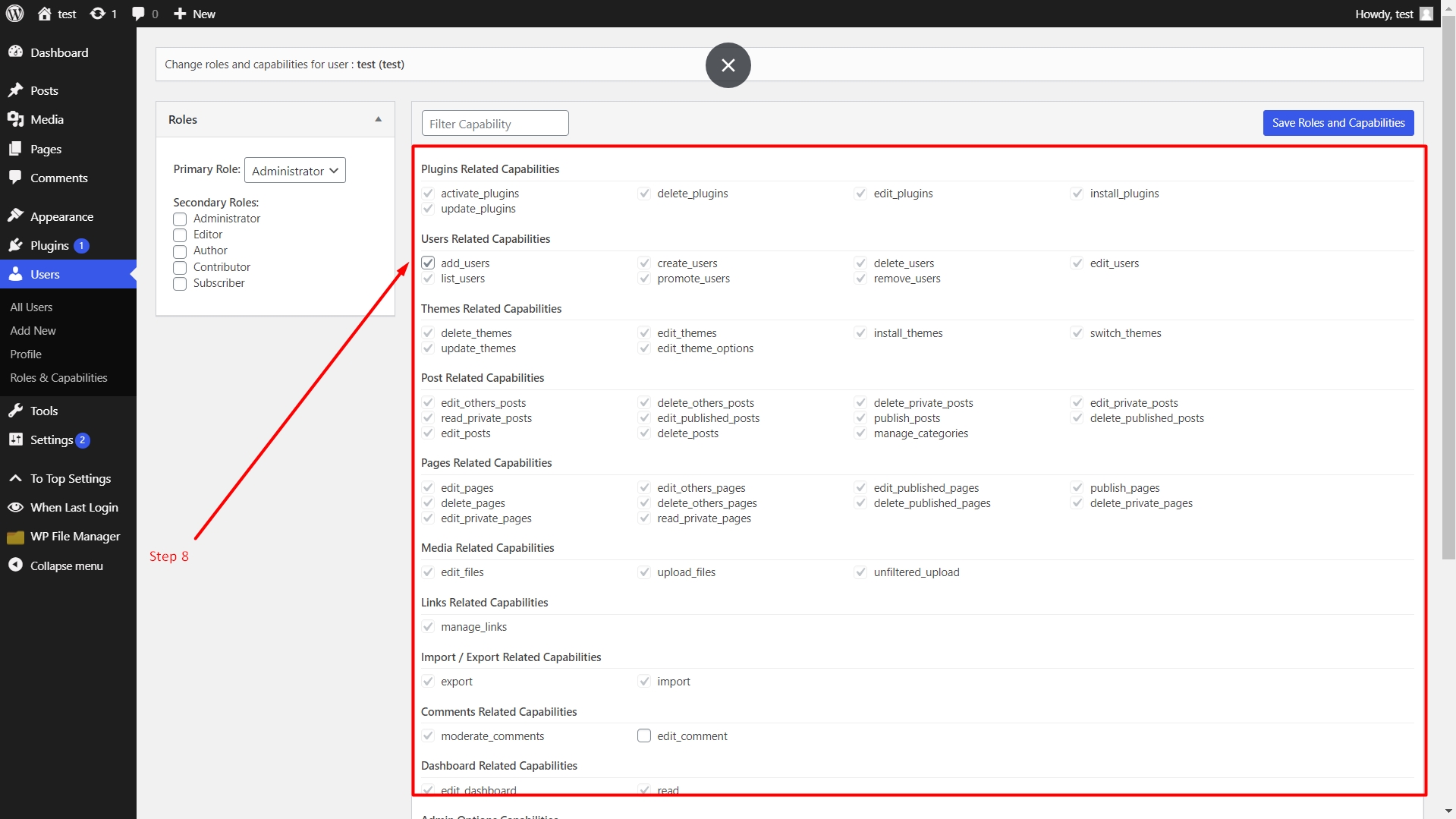
Task: Open Profile submenu item
Action: click(26, 354)
